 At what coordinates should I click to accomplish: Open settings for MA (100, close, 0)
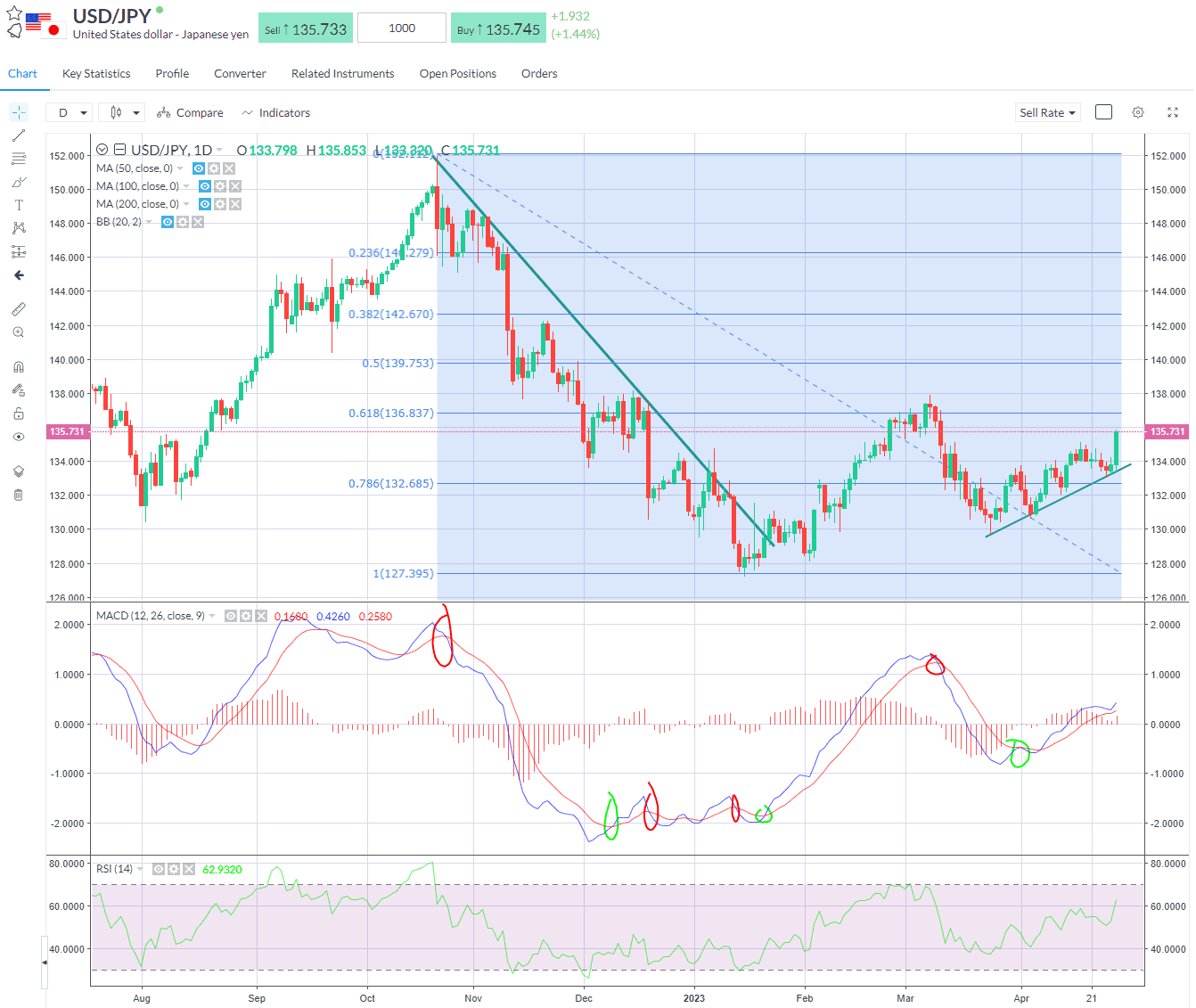[220, 186]
